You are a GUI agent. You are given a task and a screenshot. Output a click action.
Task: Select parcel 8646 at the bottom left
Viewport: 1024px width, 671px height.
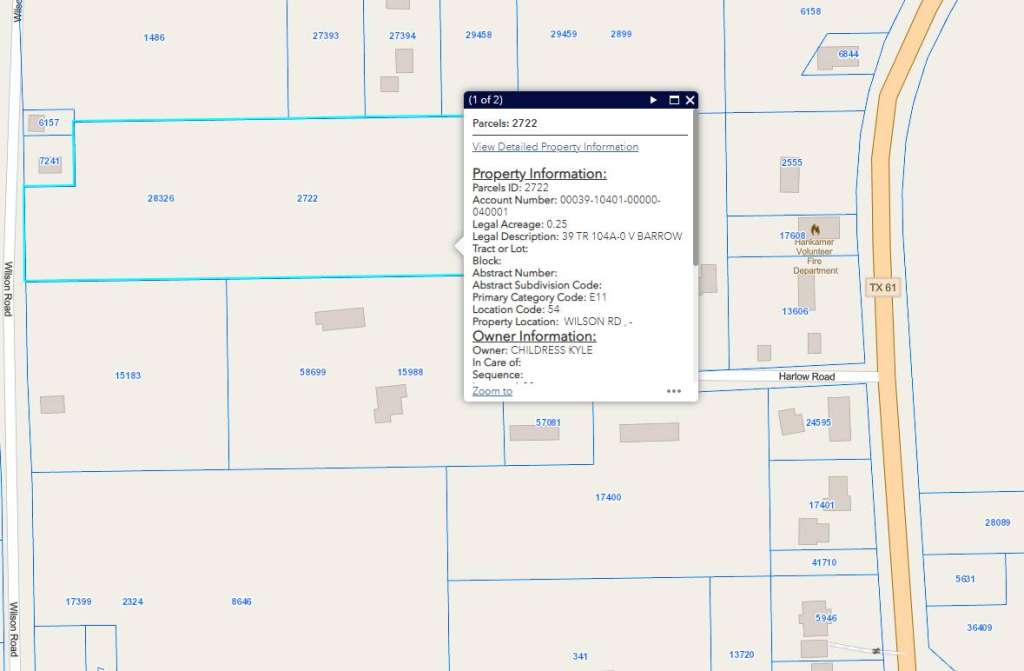[x=240, y=600]
